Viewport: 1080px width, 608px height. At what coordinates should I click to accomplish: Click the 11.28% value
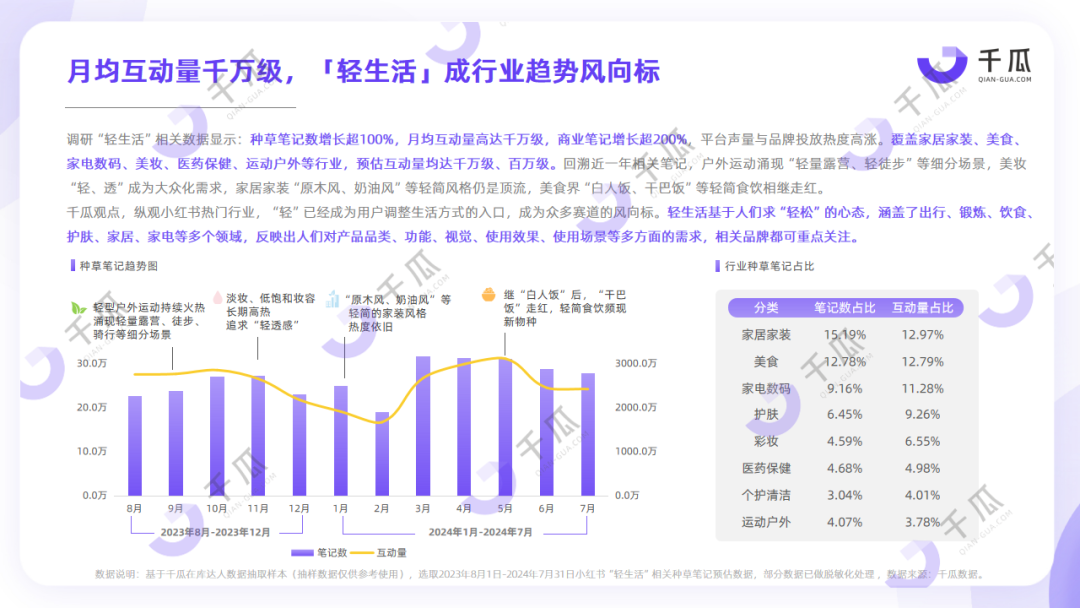922,388
